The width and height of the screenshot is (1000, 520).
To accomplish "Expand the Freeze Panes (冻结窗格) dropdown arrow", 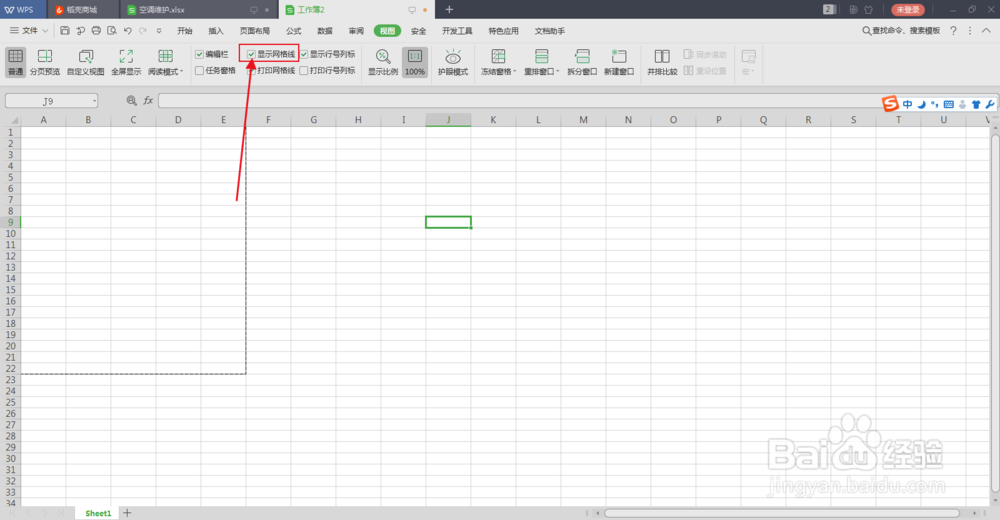I will (x=514, y=71).
